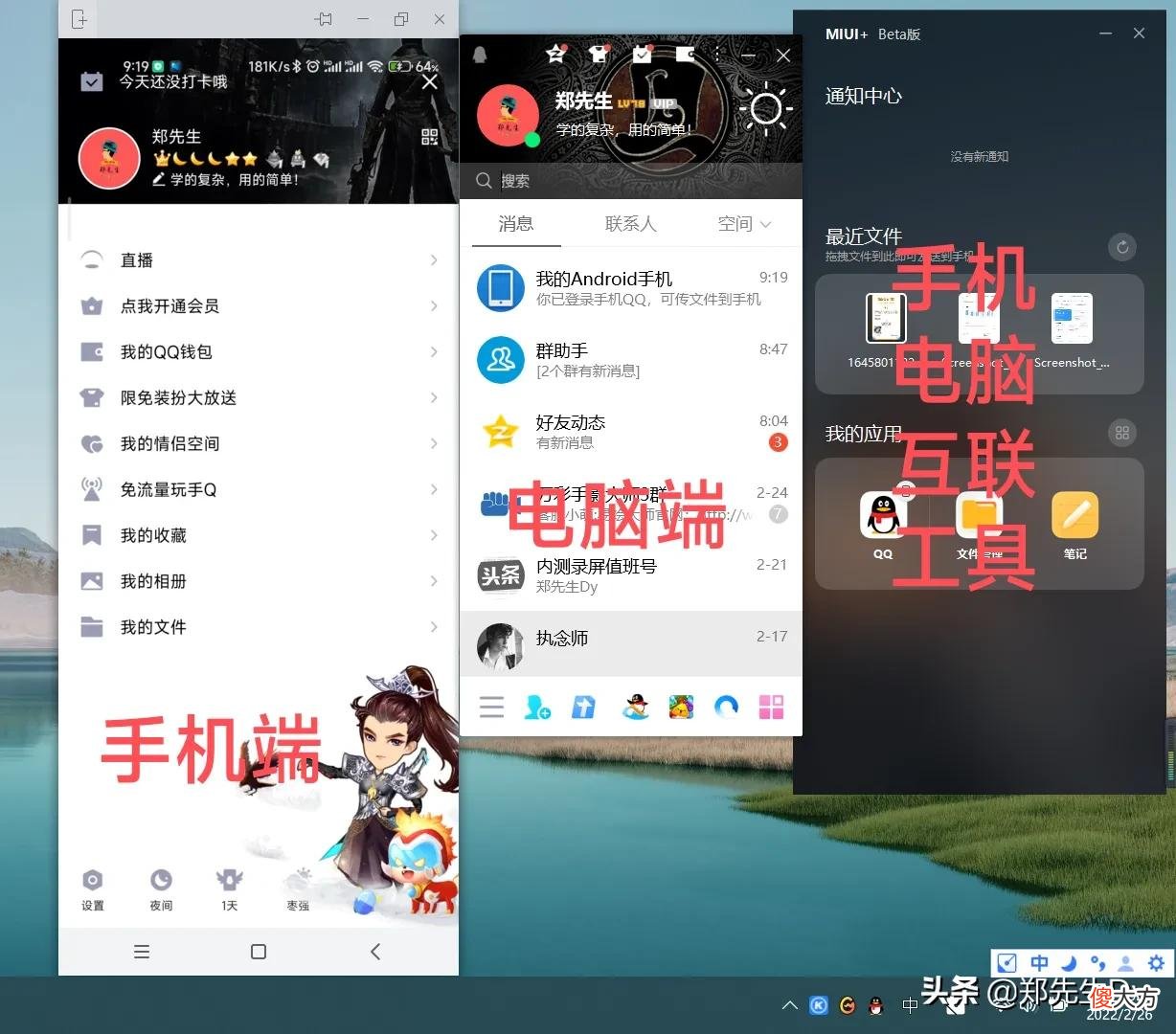This screenshot has height=1034, width=1176.
Task: Click the check-in calendar icon in phone window
Action: point(92,81)
